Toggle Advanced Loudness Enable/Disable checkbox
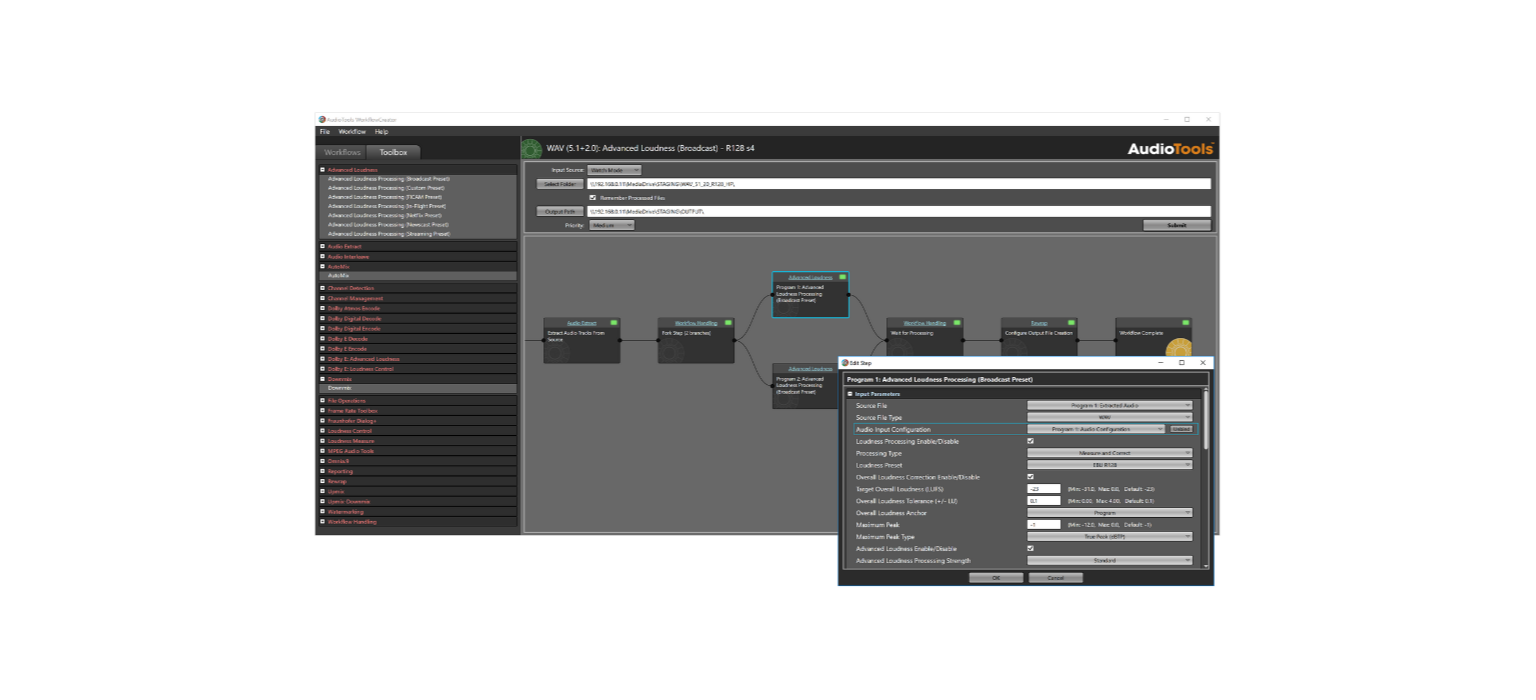The height and width of the screenshot is (700, 1536). [1031, 549]
